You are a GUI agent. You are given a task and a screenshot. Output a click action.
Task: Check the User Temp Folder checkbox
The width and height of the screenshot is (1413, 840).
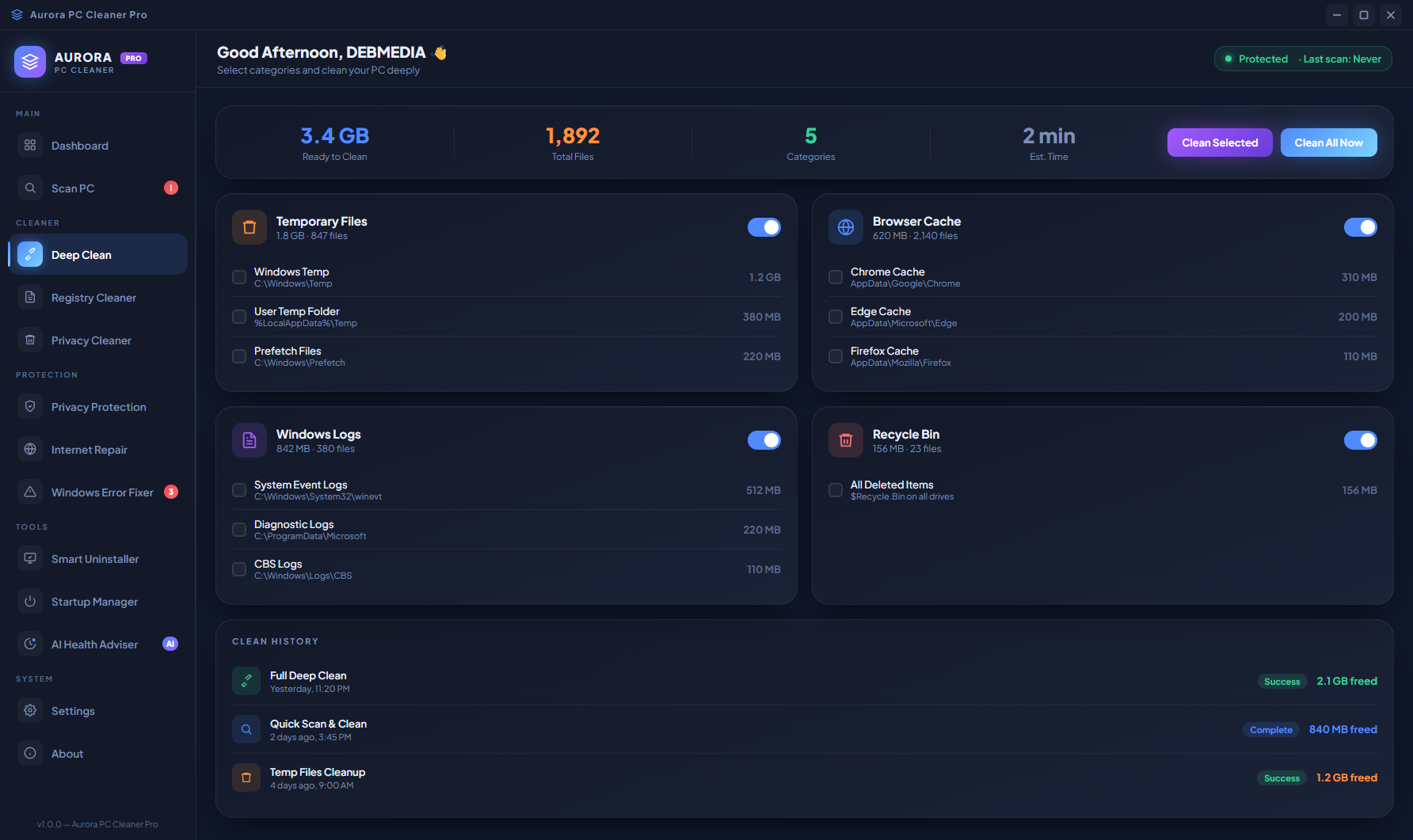239,317
